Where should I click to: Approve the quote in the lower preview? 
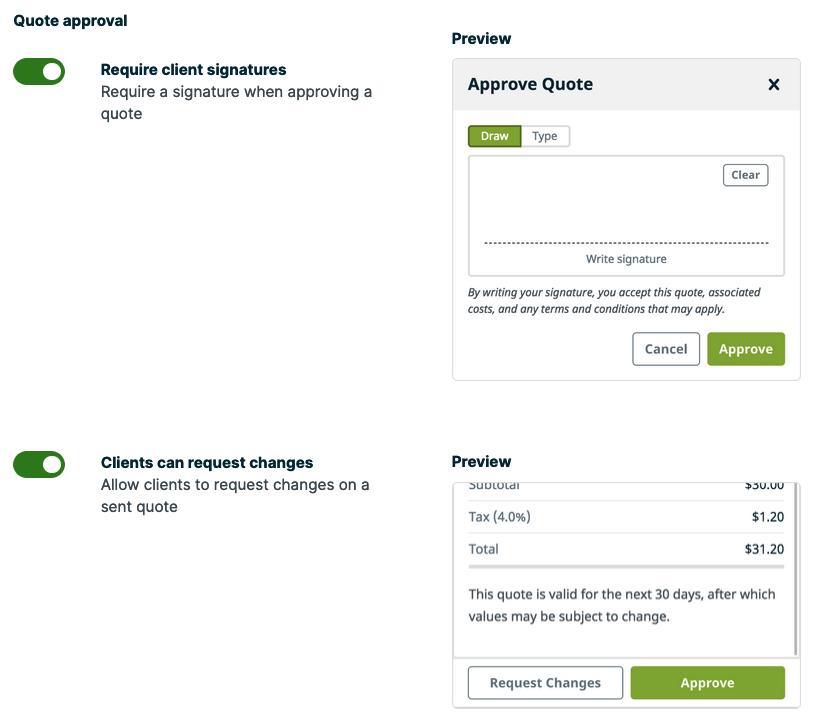[x=707, y=683]
